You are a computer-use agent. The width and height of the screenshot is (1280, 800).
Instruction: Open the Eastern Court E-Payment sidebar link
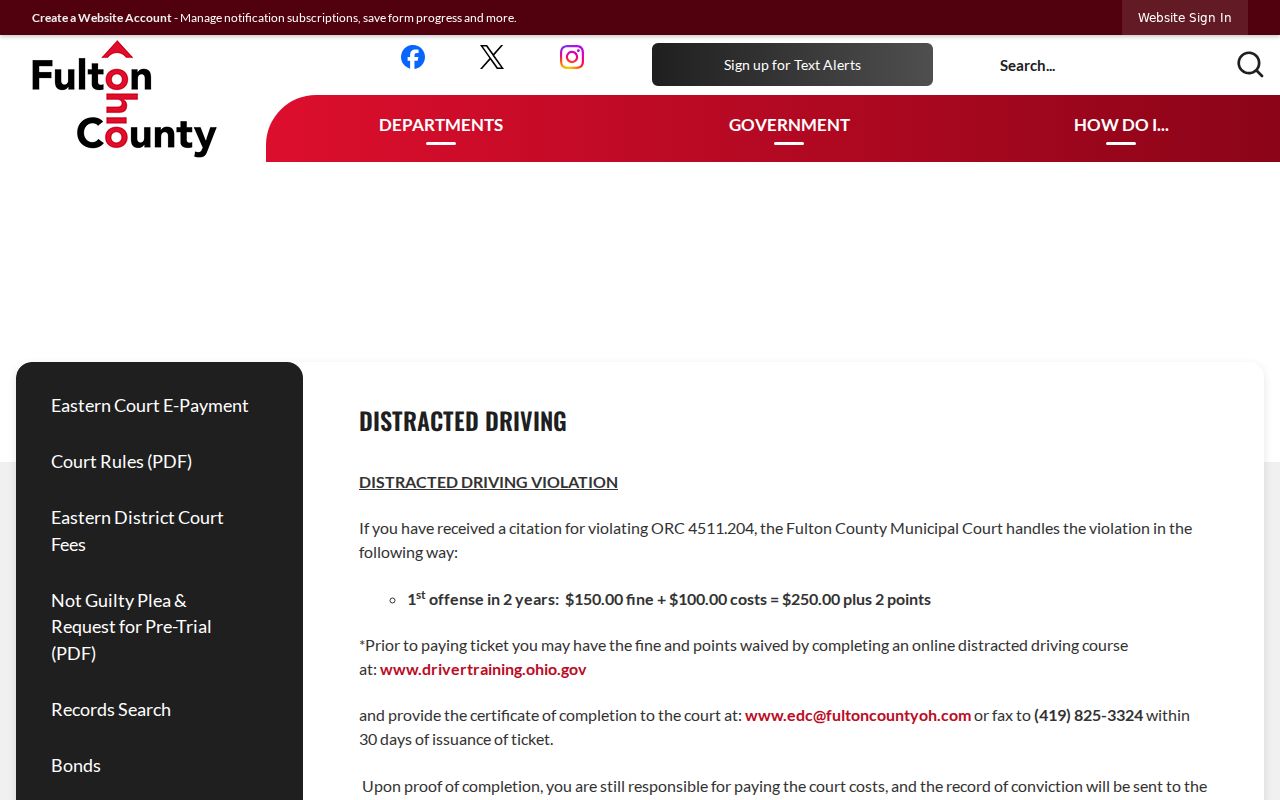pyautogui.click(x=150, y=406)
